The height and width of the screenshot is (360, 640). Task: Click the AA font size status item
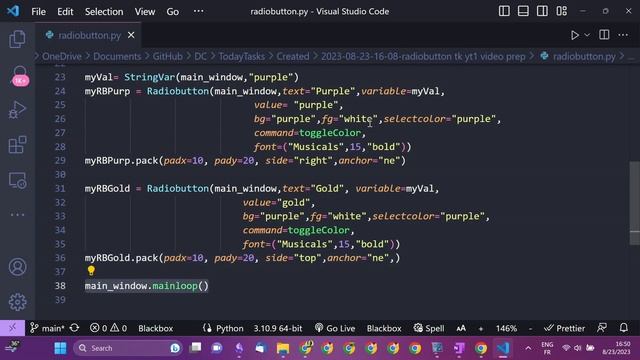[x=461, y=328]
